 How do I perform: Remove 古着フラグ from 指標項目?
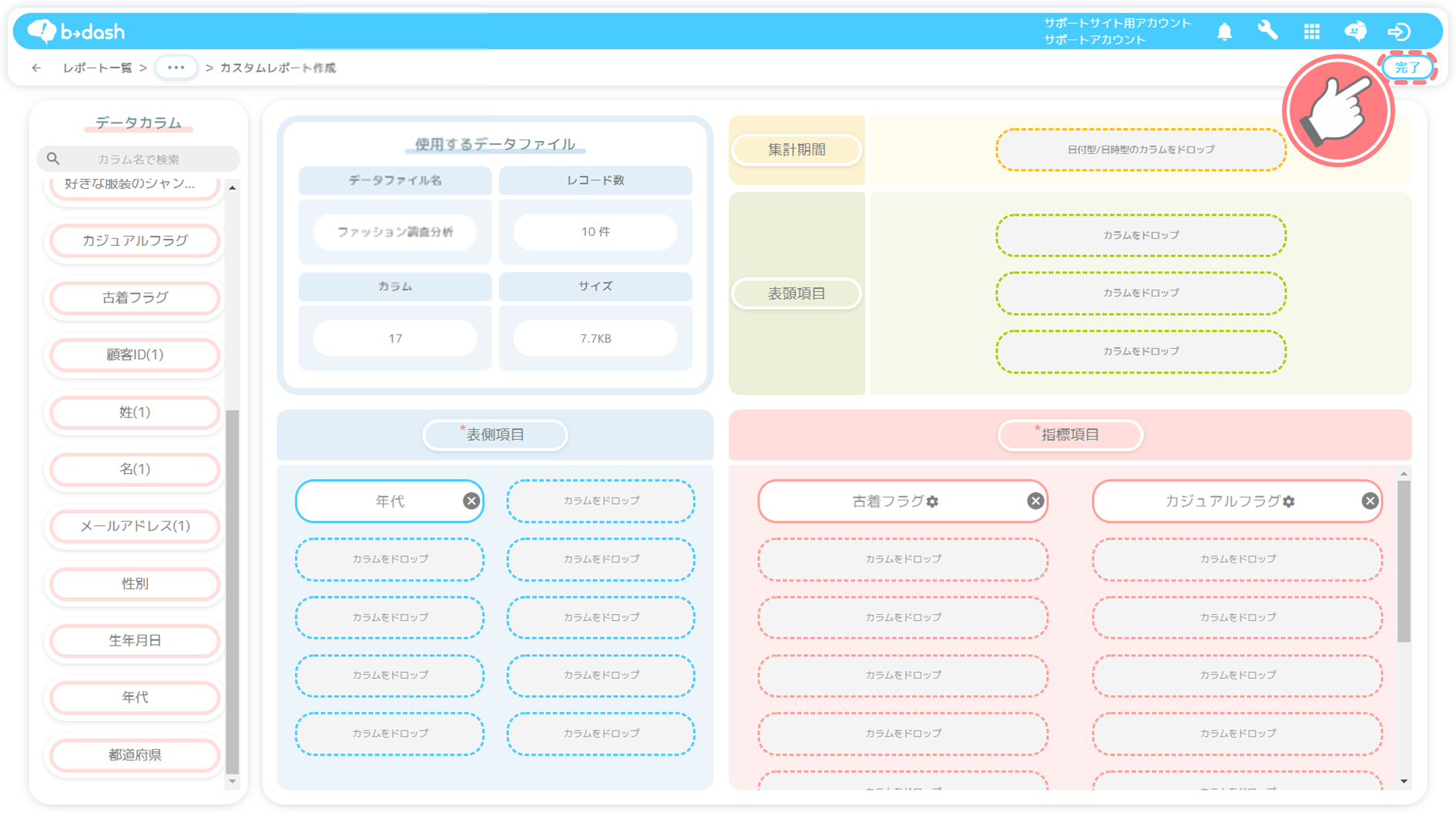[x=1035, y=501]
